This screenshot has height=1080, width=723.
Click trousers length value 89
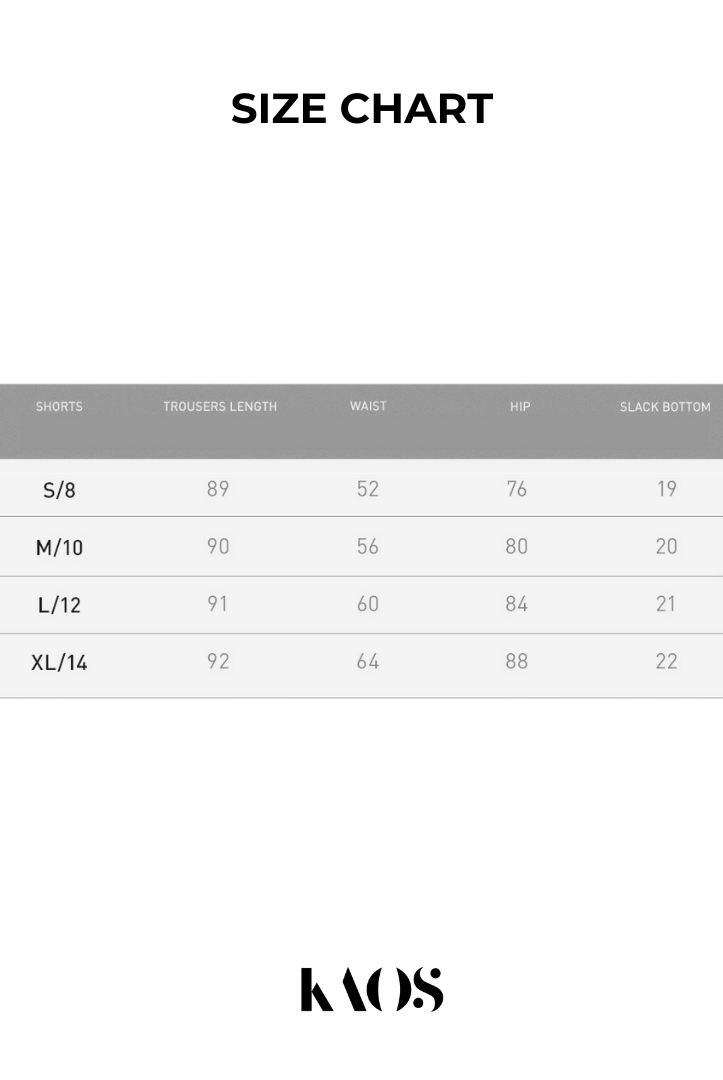point(218,489)
